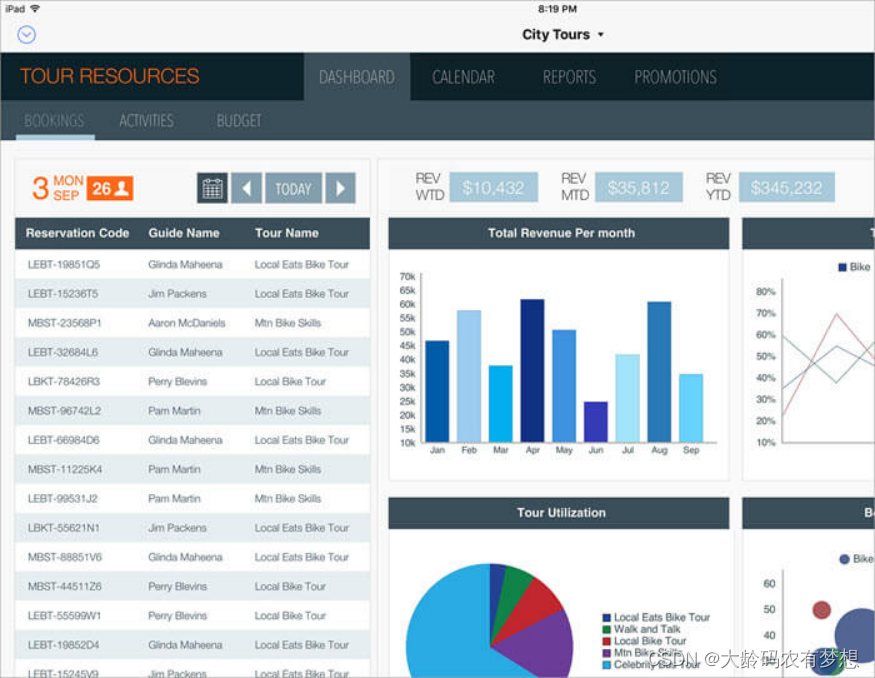Image resolution: width=875 pixels, height=678 pixels.
Task: Switch to the Dashboard tab
Action: (357, 77)
